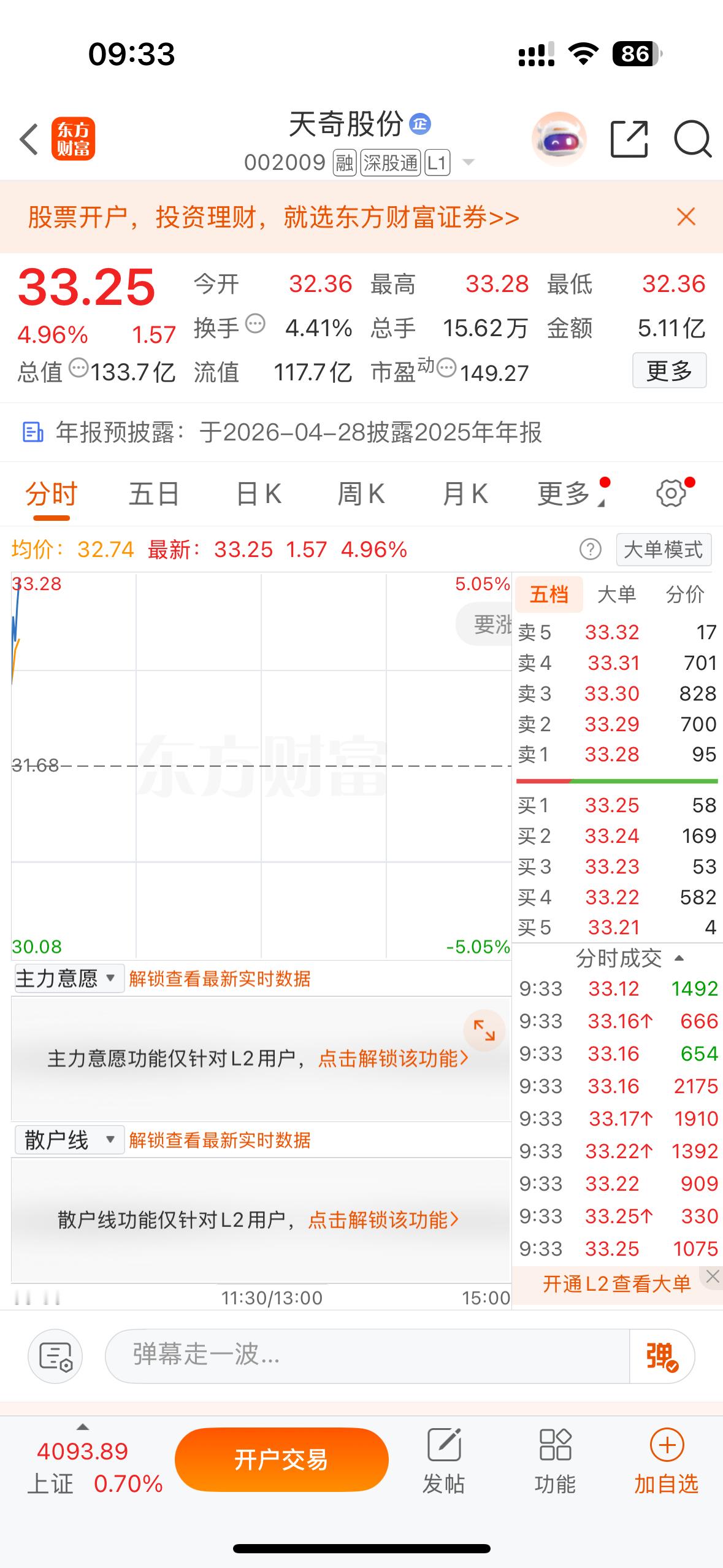This screenshot has width=723, height=1568.
Task: Tap the info icon beside 总值
Action: pos(78,368)
